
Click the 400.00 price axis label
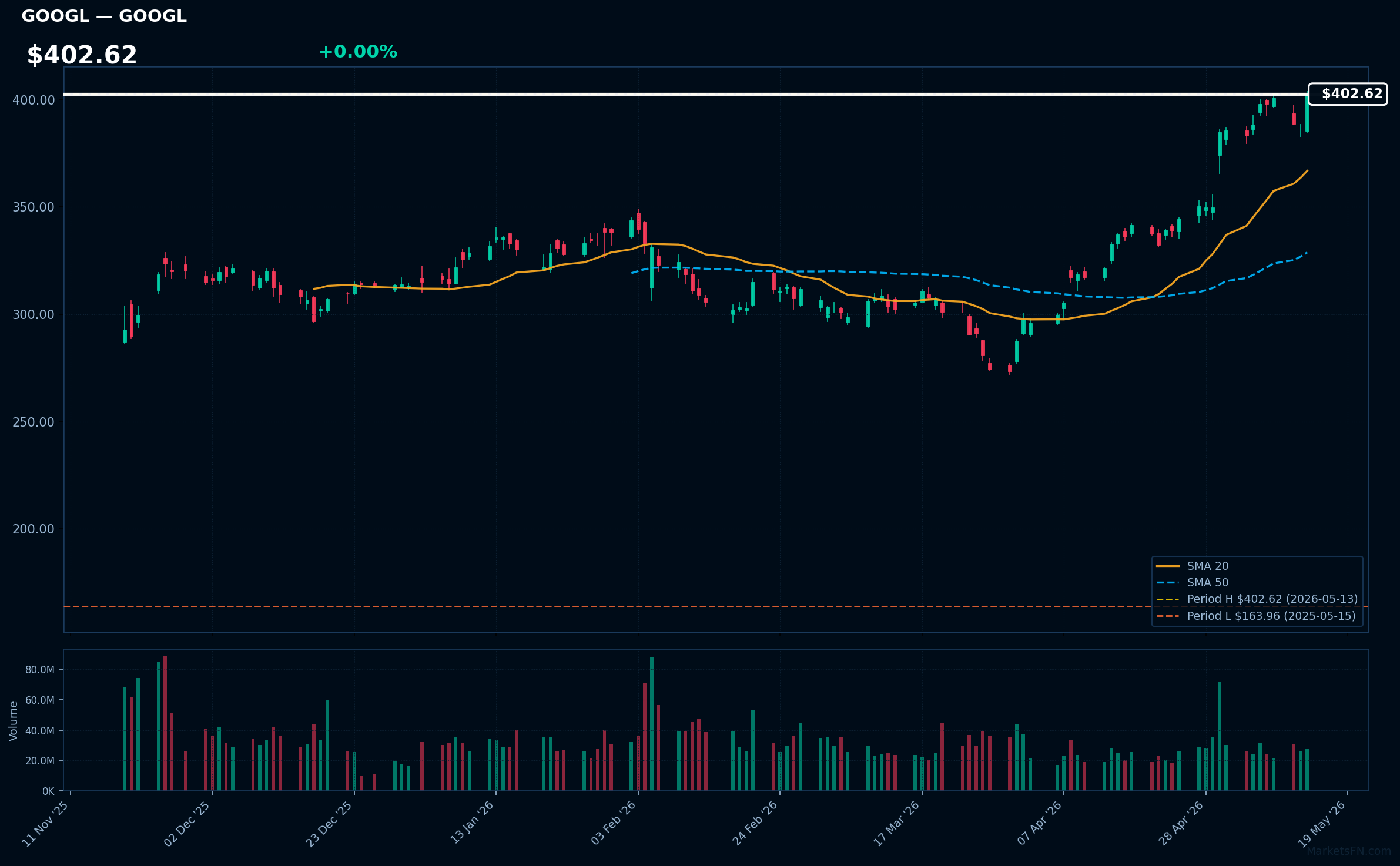pyautogui.click(x=34, y=100)
